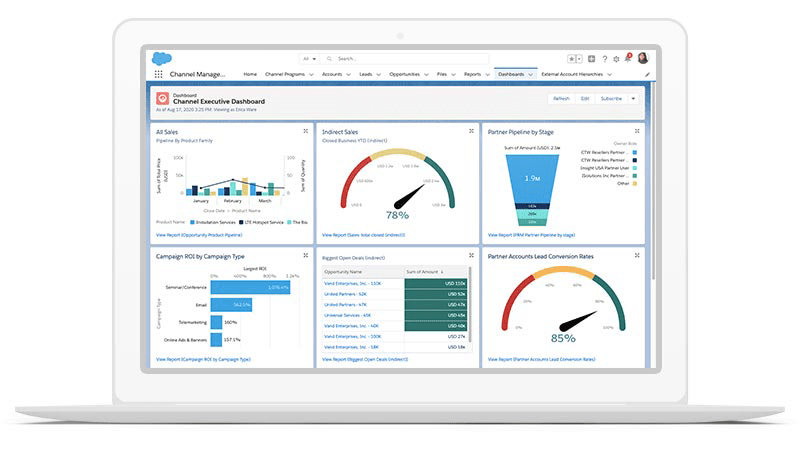This screenshot has width=800, height=450.
Task: Switch to the Files tab
Action: (x=442, y=74)
